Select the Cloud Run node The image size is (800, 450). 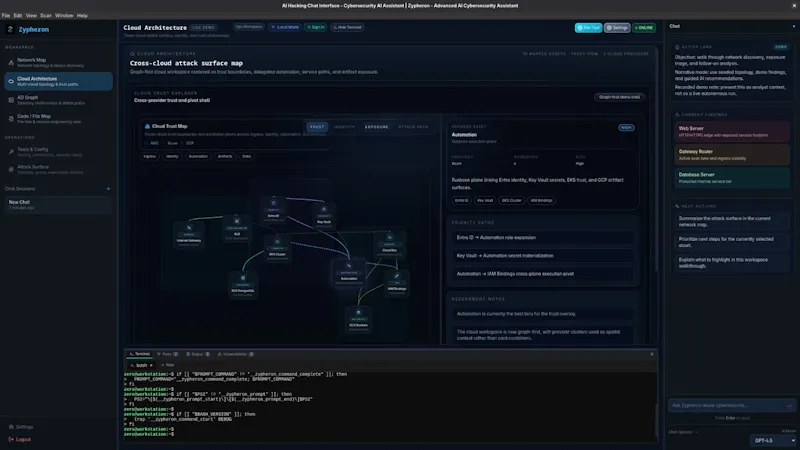pyautogui.click(x=389, y=244)
